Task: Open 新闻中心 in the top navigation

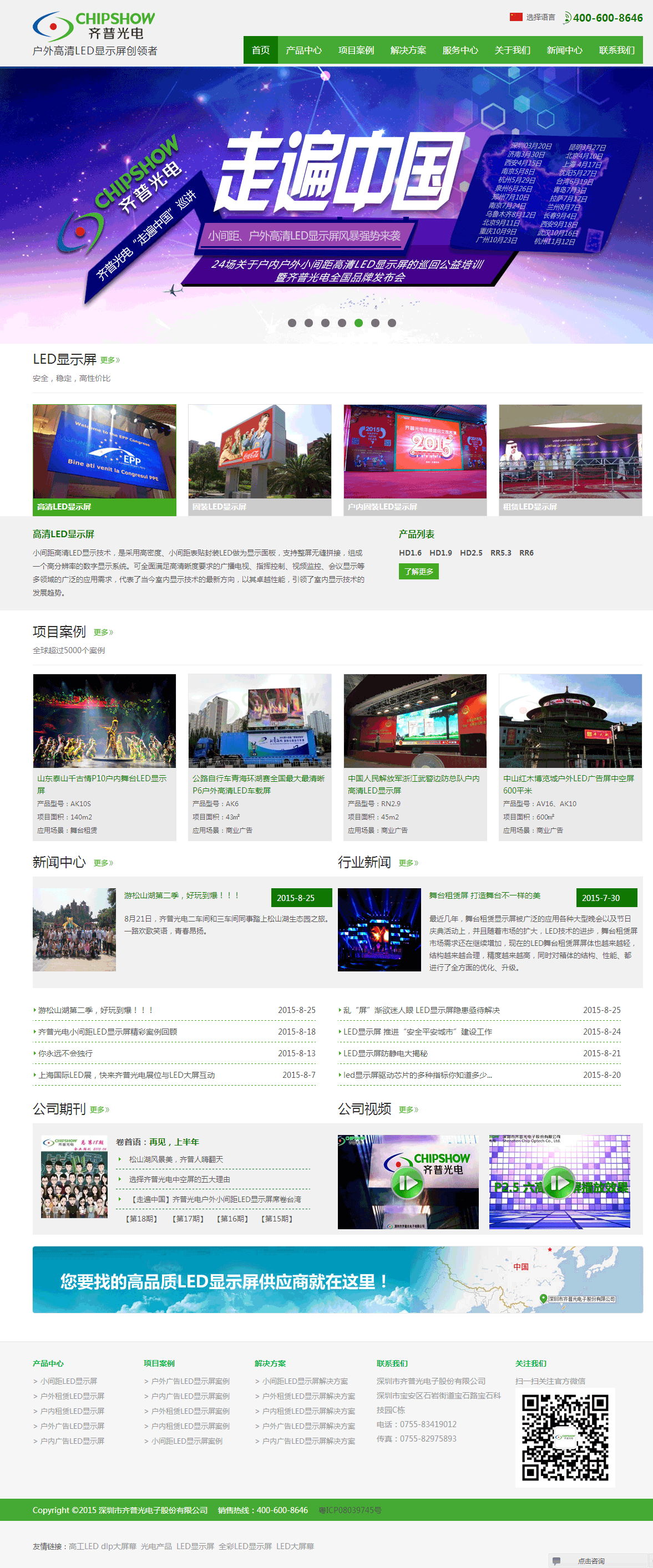Action: pyautogui.click(x=565, y=50)
